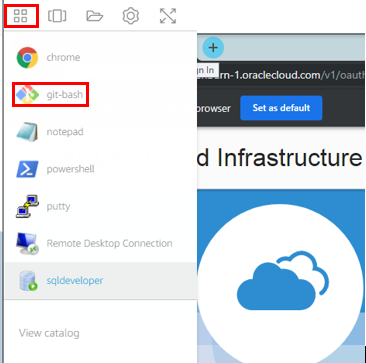
Task: Click the oraclecloud.com address bar
Action: click(x=281, y=75)
